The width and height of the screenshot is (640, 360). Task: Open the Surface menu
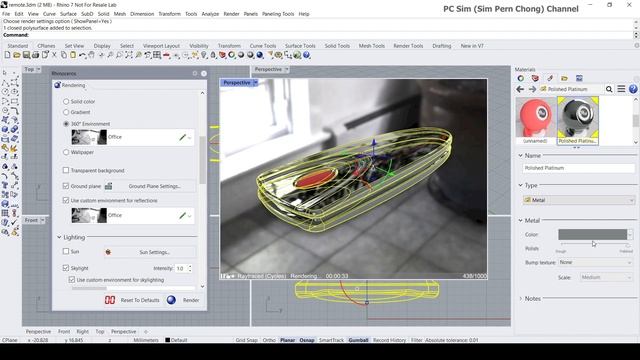click(x=68, y=14)
